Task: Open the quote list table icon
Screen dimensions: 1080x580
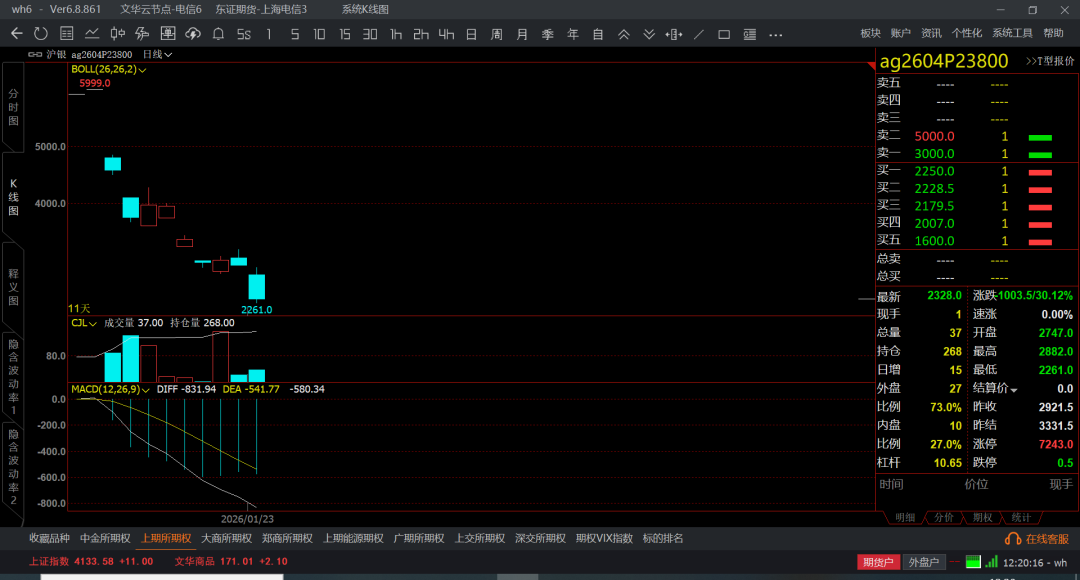Action: (67, 34)
